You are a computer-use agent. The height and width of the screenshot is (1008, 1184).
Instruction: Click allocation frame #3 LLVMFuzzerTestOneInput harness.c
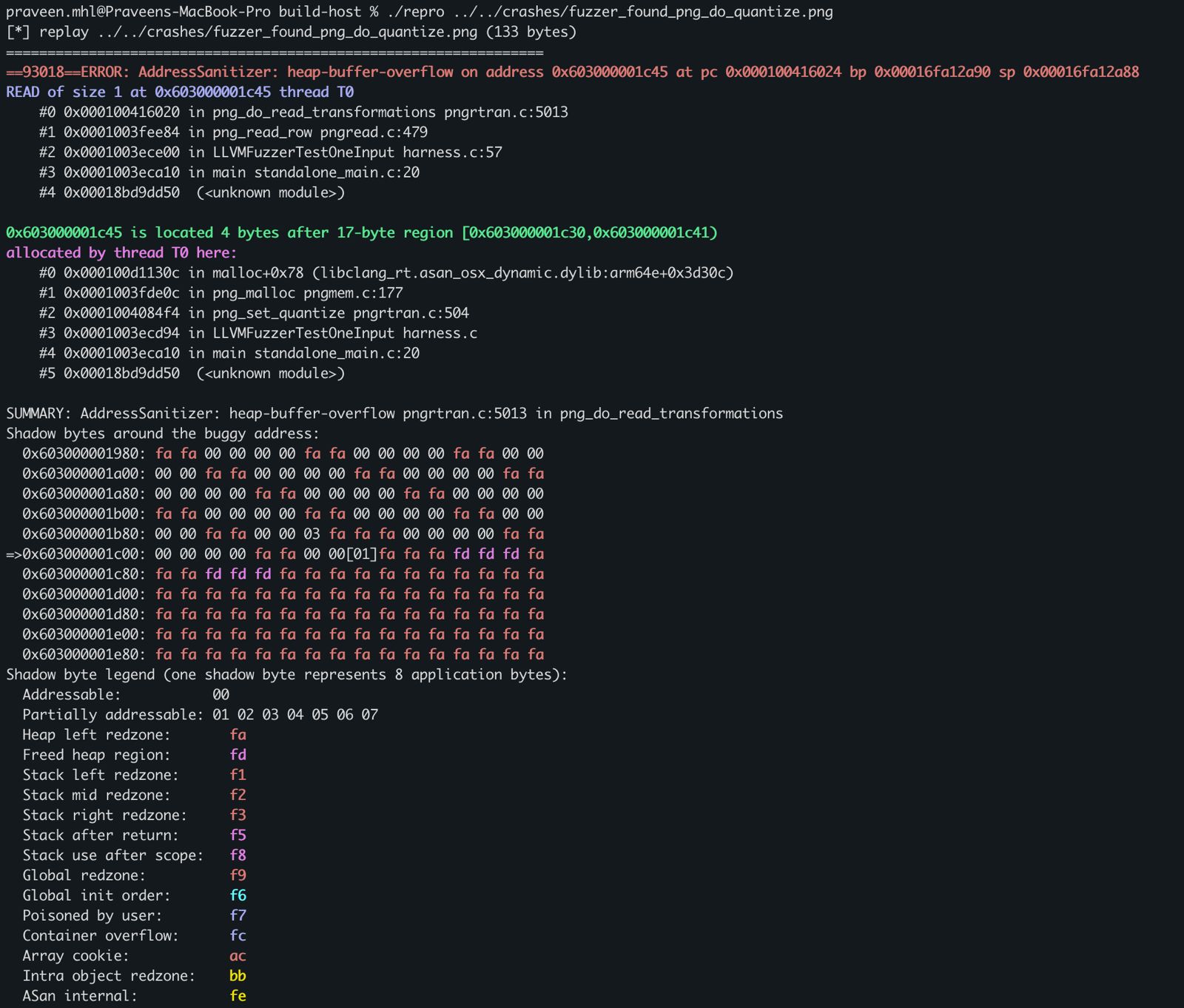tap(258, 332)
